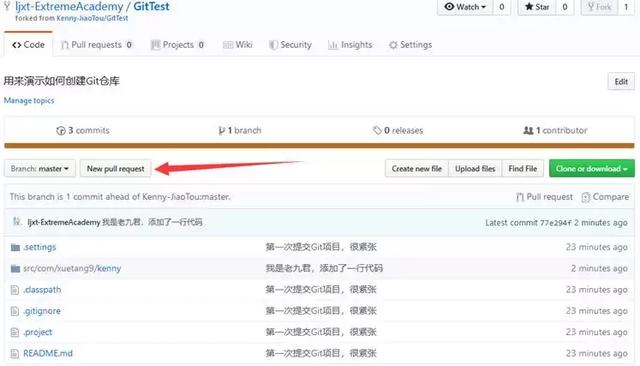Screen dimensions: 640x366
Task: Open the Branch: master dropdown
Action: pos(40,169)
